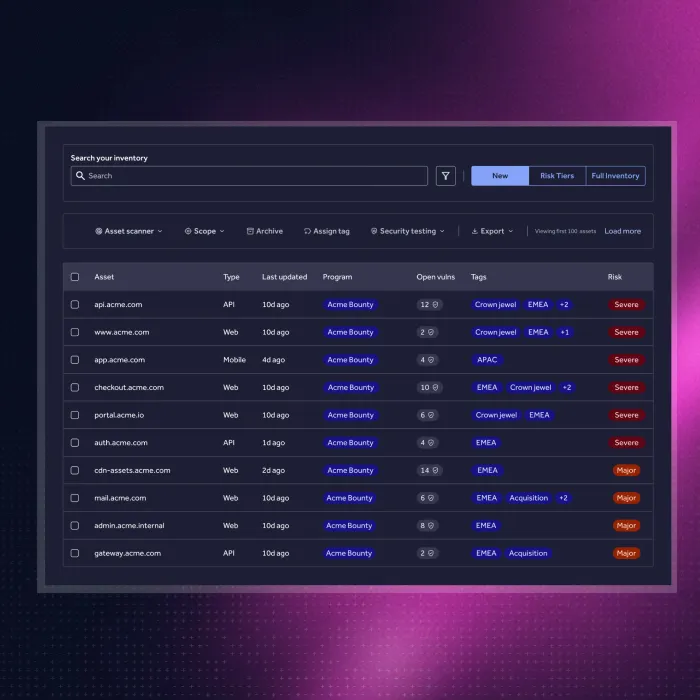700x700 pixels.
Task: Switch to the New tab
Action: 500,176
